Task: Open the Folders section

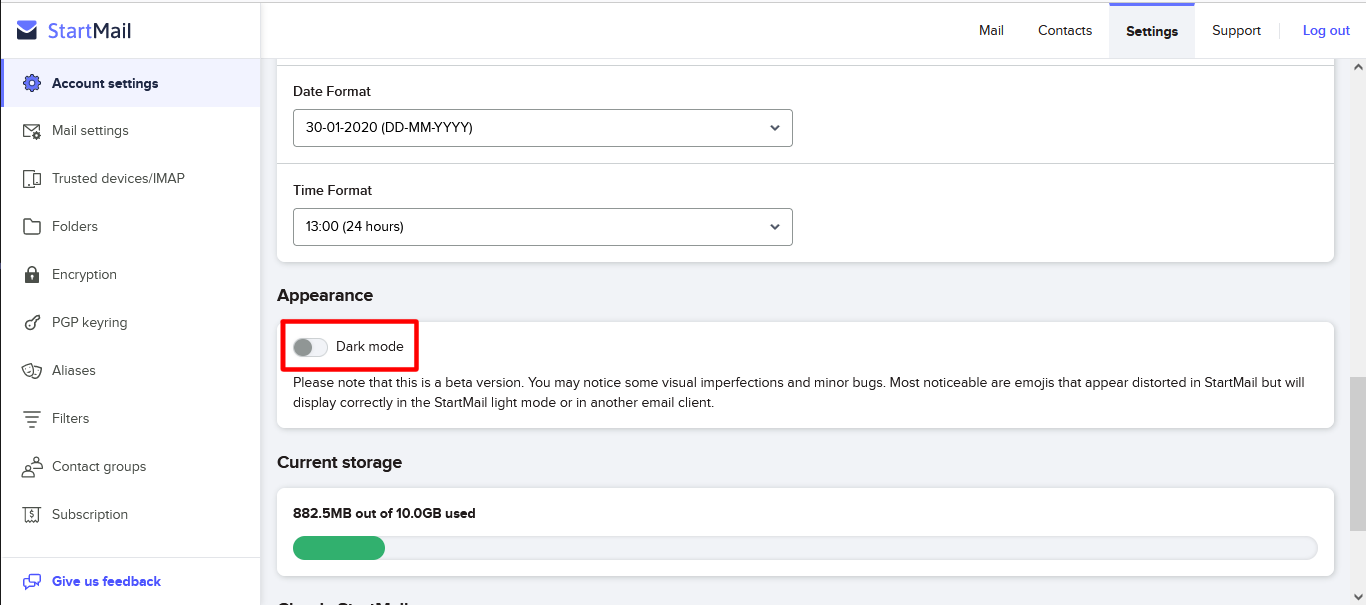Action: point(131,227)
